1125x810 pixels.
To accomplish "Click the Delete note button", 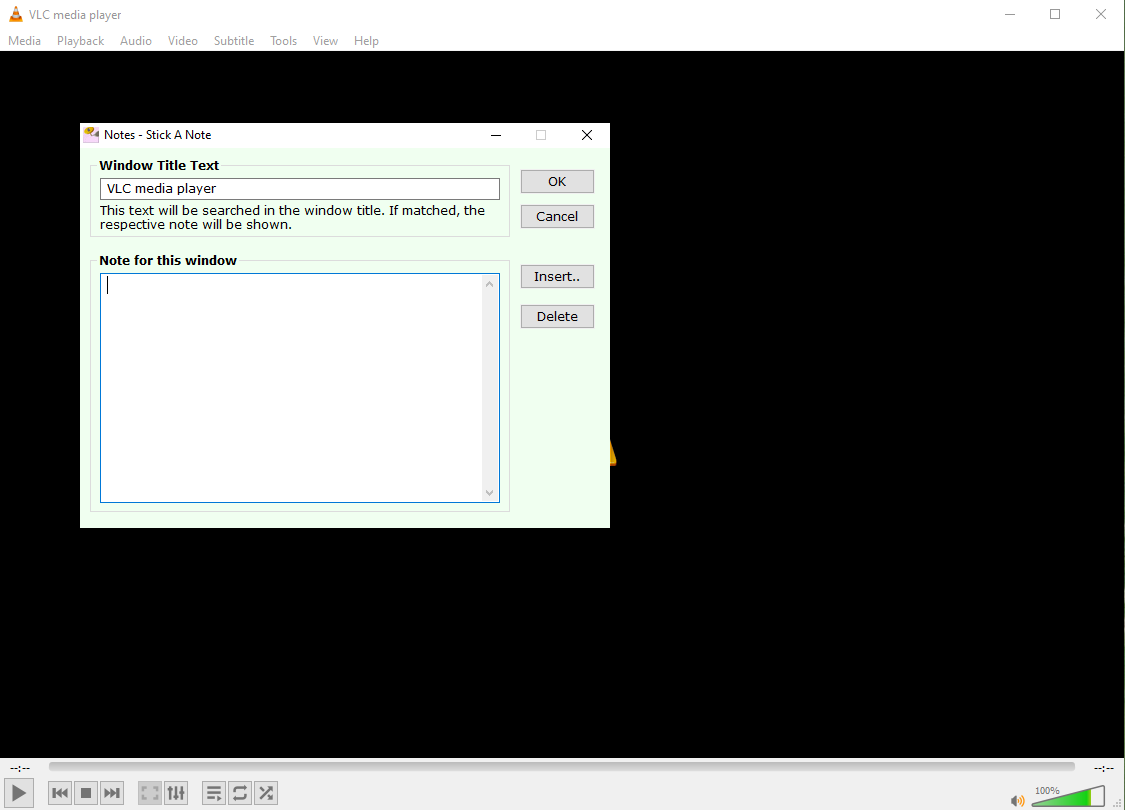I will point(557,316).
